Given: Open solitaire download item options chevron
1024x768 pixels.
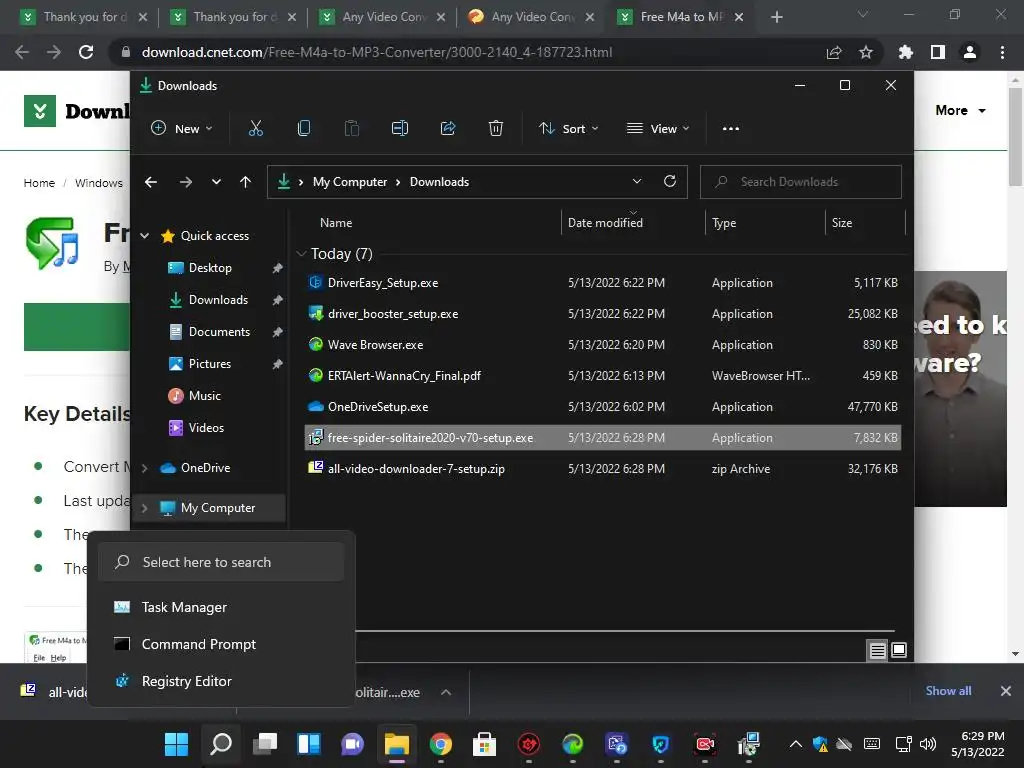Looking at the screenshot, I should click(x=446, y=692).
